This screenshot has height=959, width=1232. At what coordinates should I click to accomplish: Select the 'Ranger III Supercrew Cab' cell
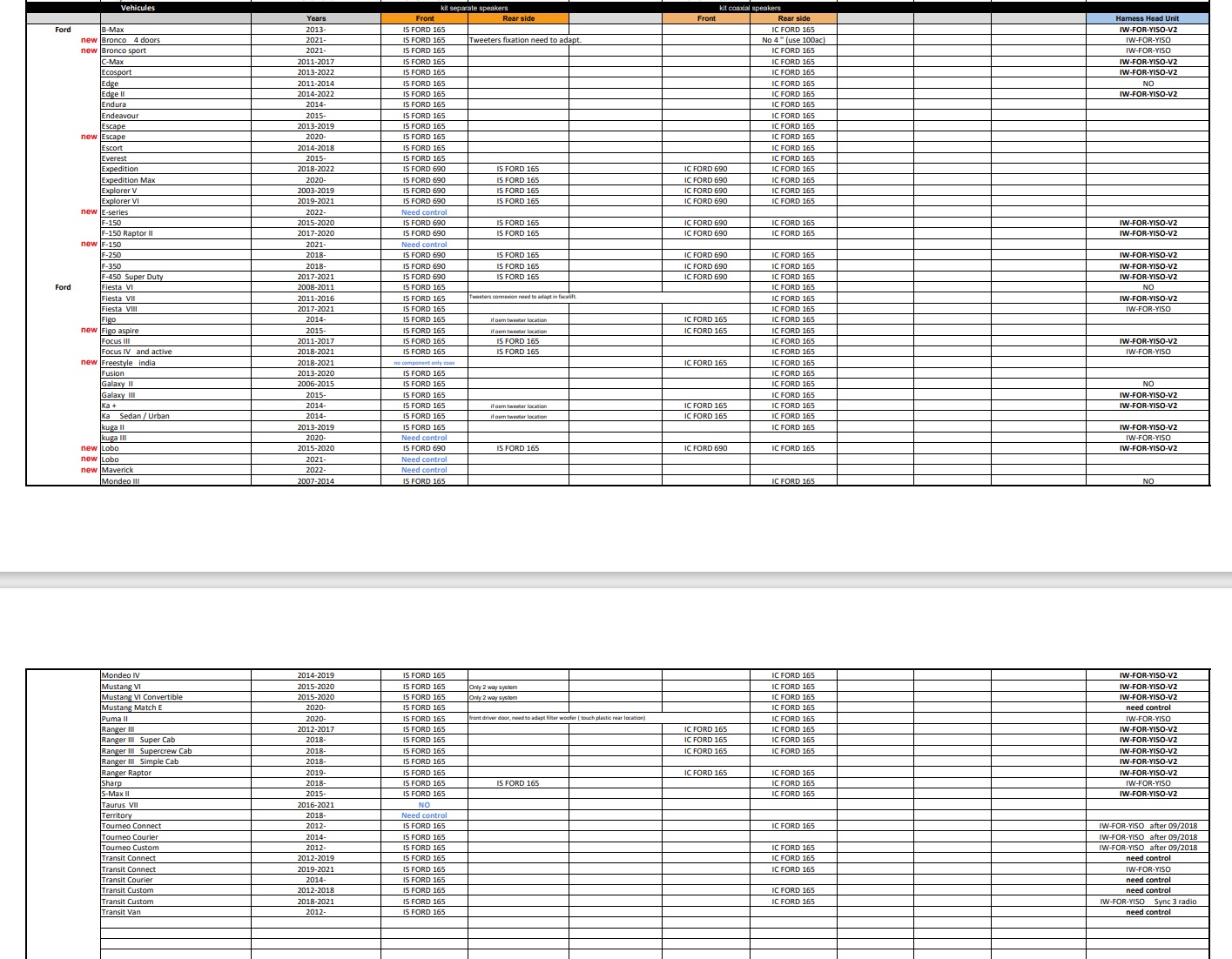coord(176,751)
